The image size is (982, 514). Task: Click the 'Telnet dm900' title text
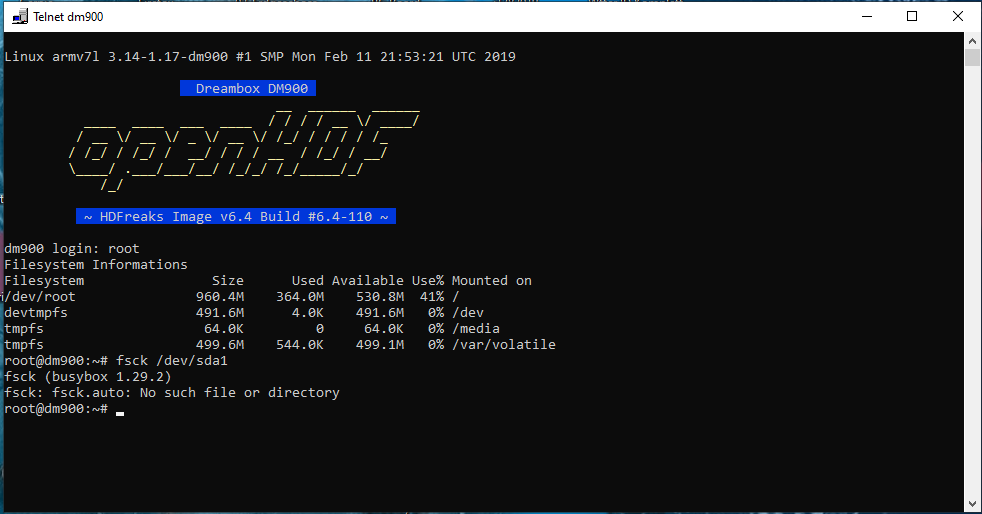(x=68, y=17)
